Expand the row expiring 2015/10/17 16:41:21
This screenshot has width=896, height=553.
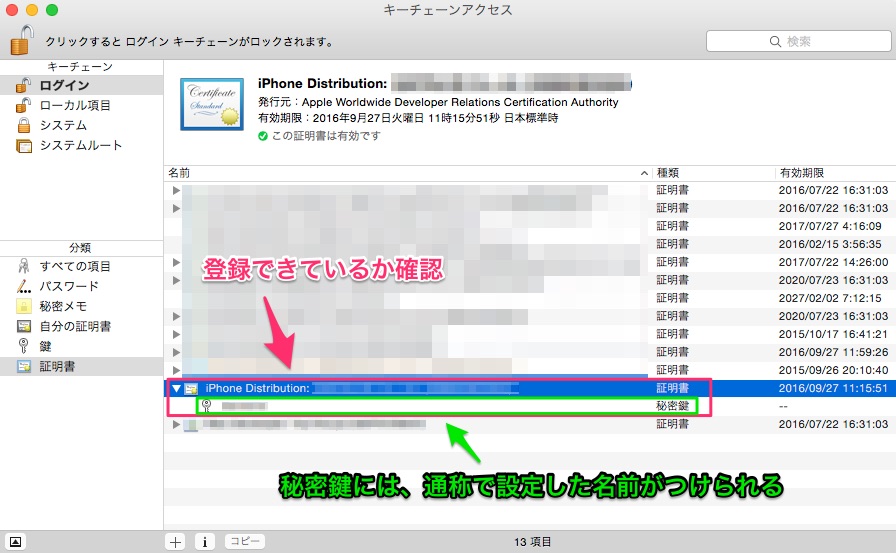click(176, 334)
